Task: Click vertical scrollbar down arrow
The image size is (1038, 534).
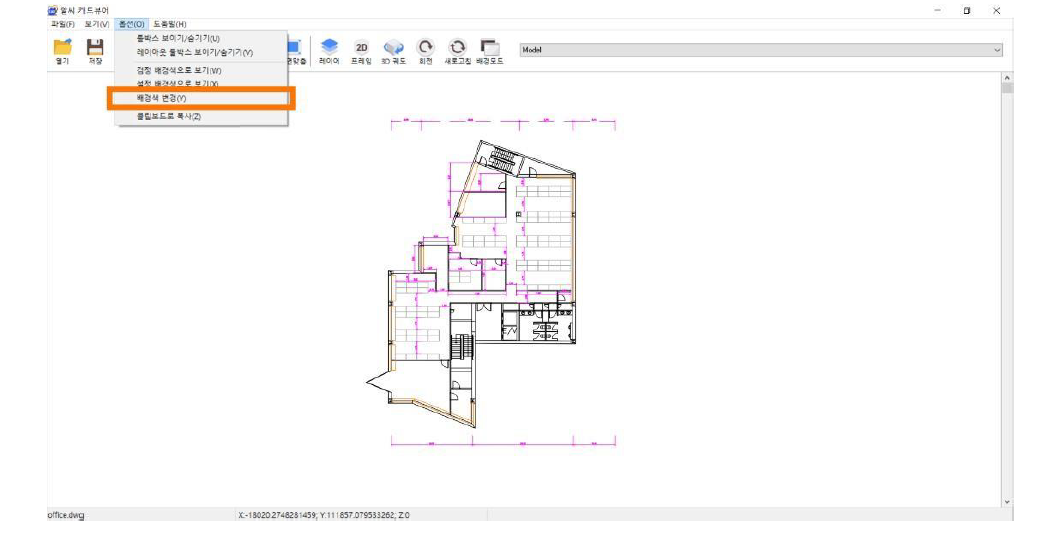Action: point(1008,502)
